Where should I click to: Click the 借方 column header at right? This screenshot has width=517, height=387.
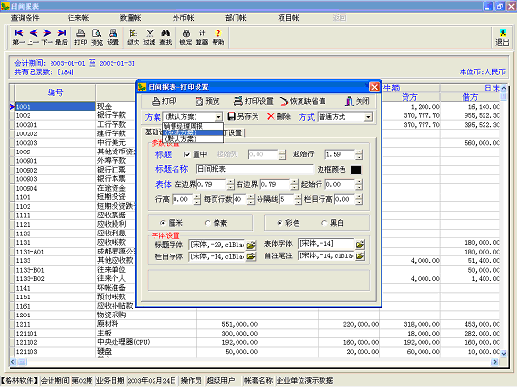470,97
